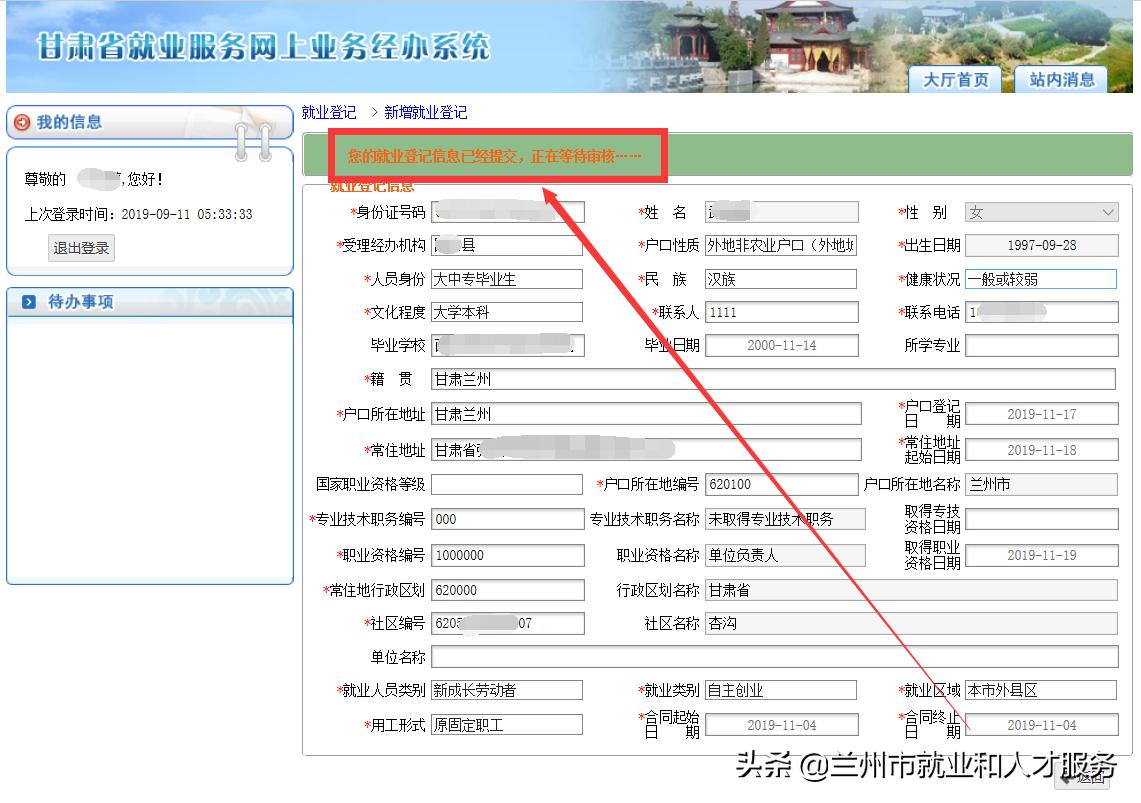Click the 待办事项 arrow icon
Viewport: 1141px width, 803px height.
tap(28, 302)
